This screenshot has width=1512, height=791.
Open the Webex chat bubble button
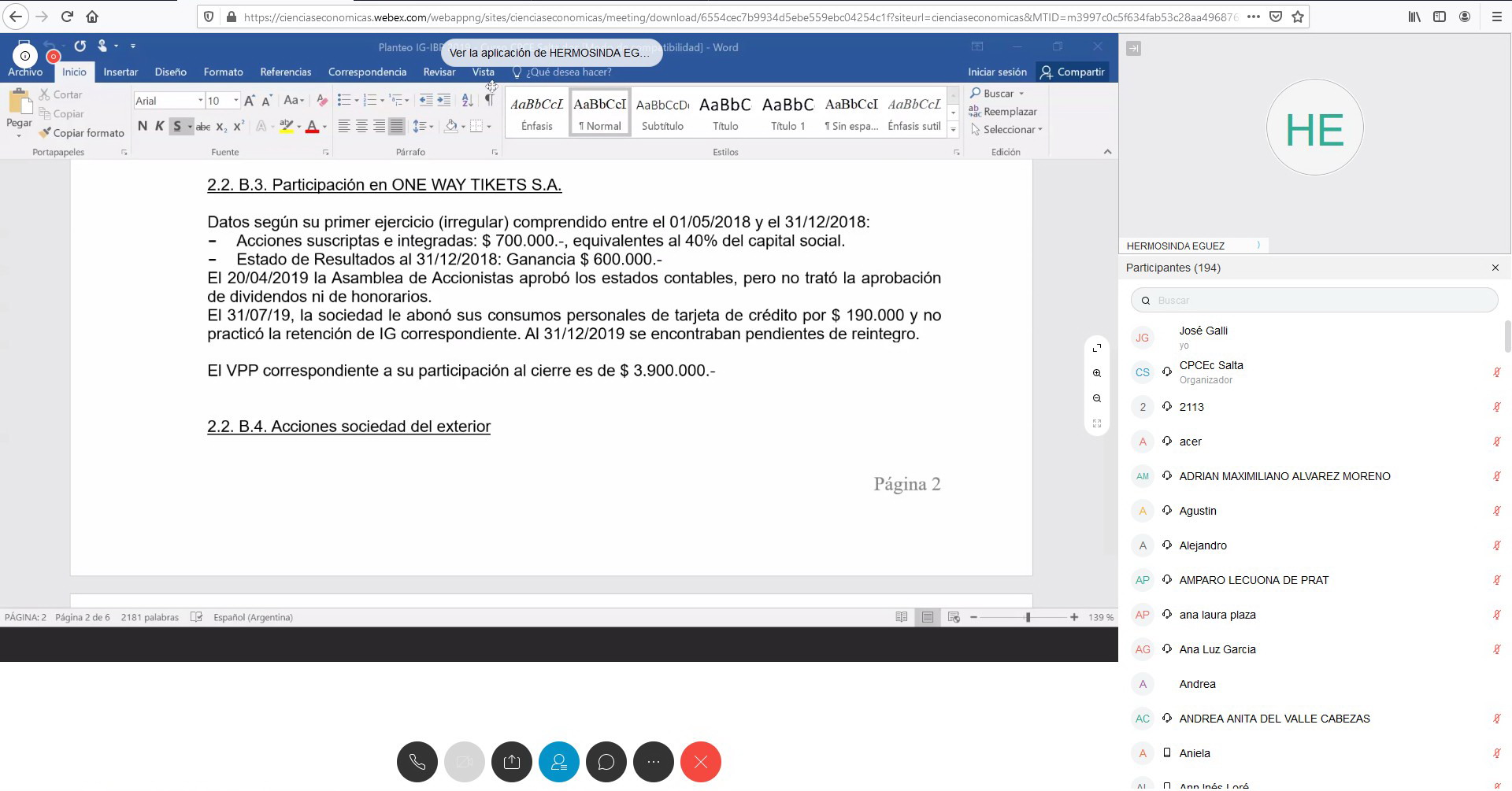[x=606, y=762]
